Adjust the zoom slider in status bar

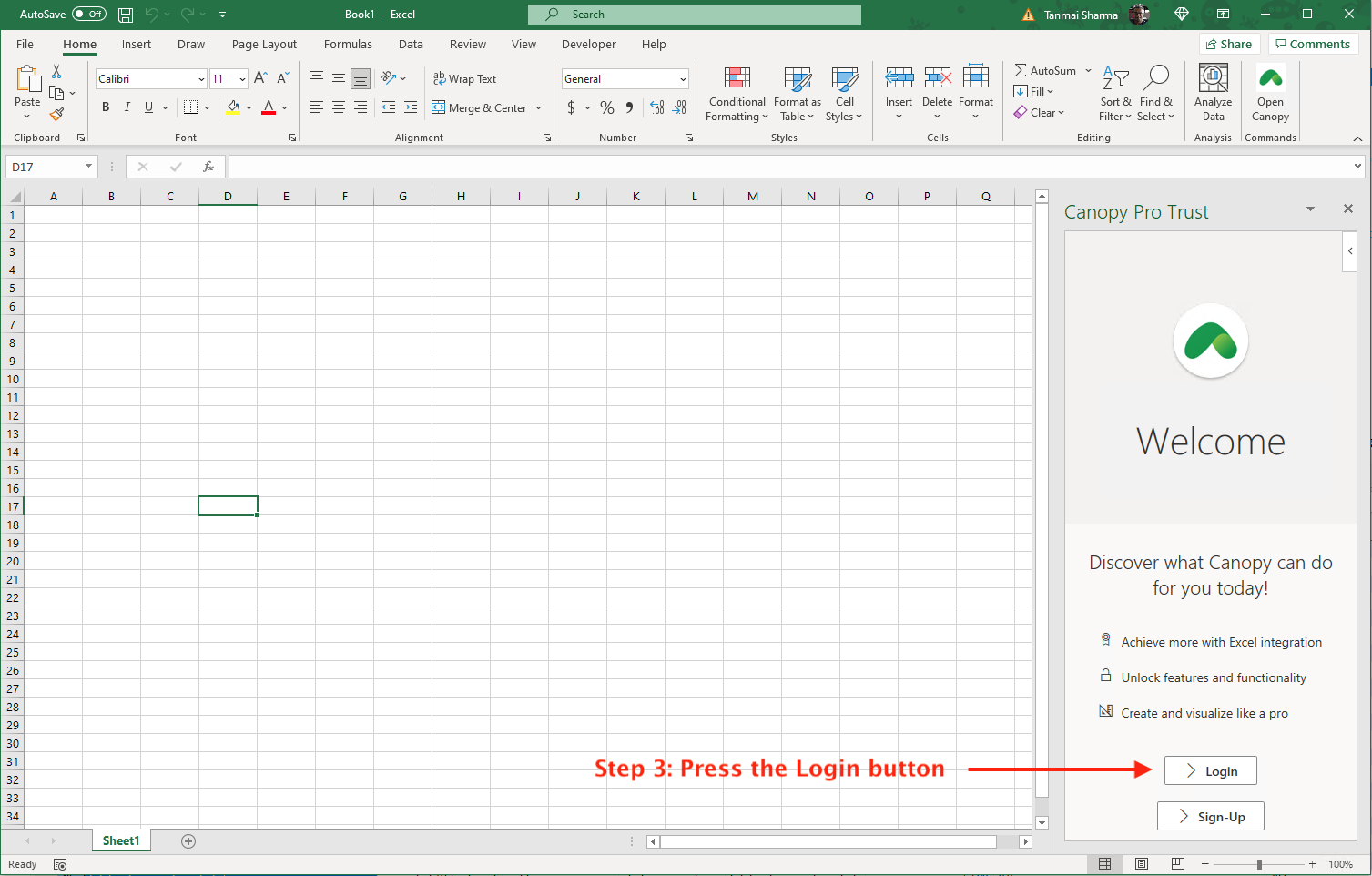[1259, 864]
